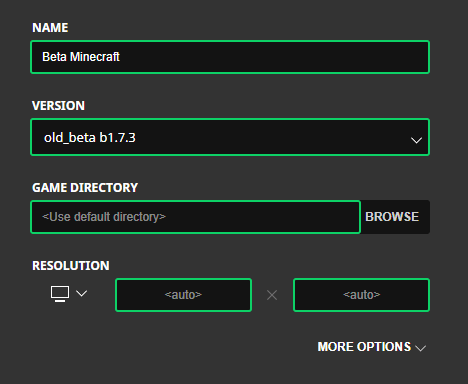Click the Name field containing Beta Minecraft
Image resolution: width=468 pixels, height=384 pixels.
pos(230,57)
